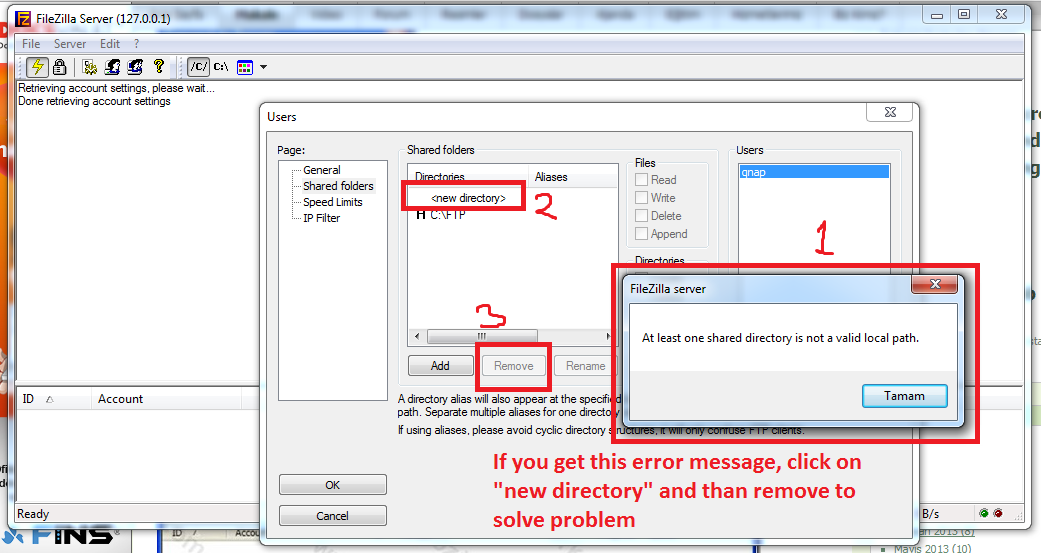This screenshot has width=1041, height=553.
Task: Open the File menu
Action: tap(31, 44)
